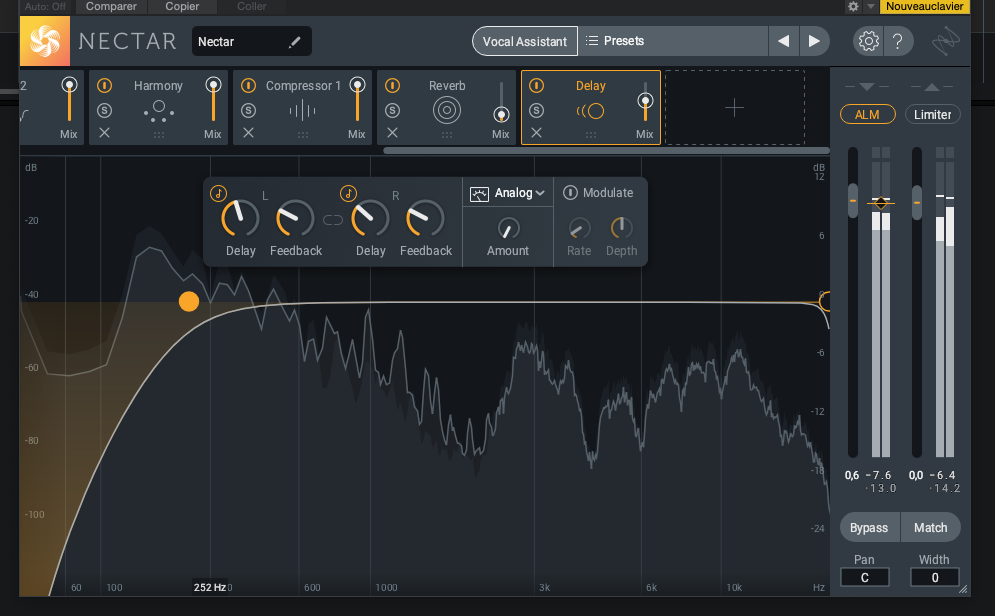This screenshot has width=995, height=616.
Task: Toggle the Harmony module power button
Action: click(x=106, y=85)
